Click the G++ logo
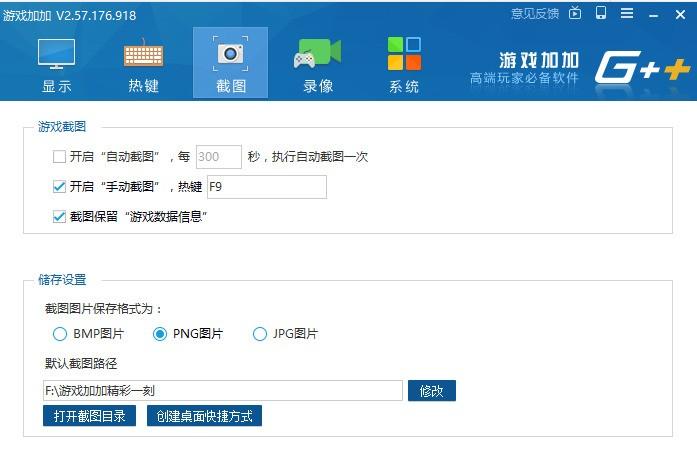 (x=642, y=67)
